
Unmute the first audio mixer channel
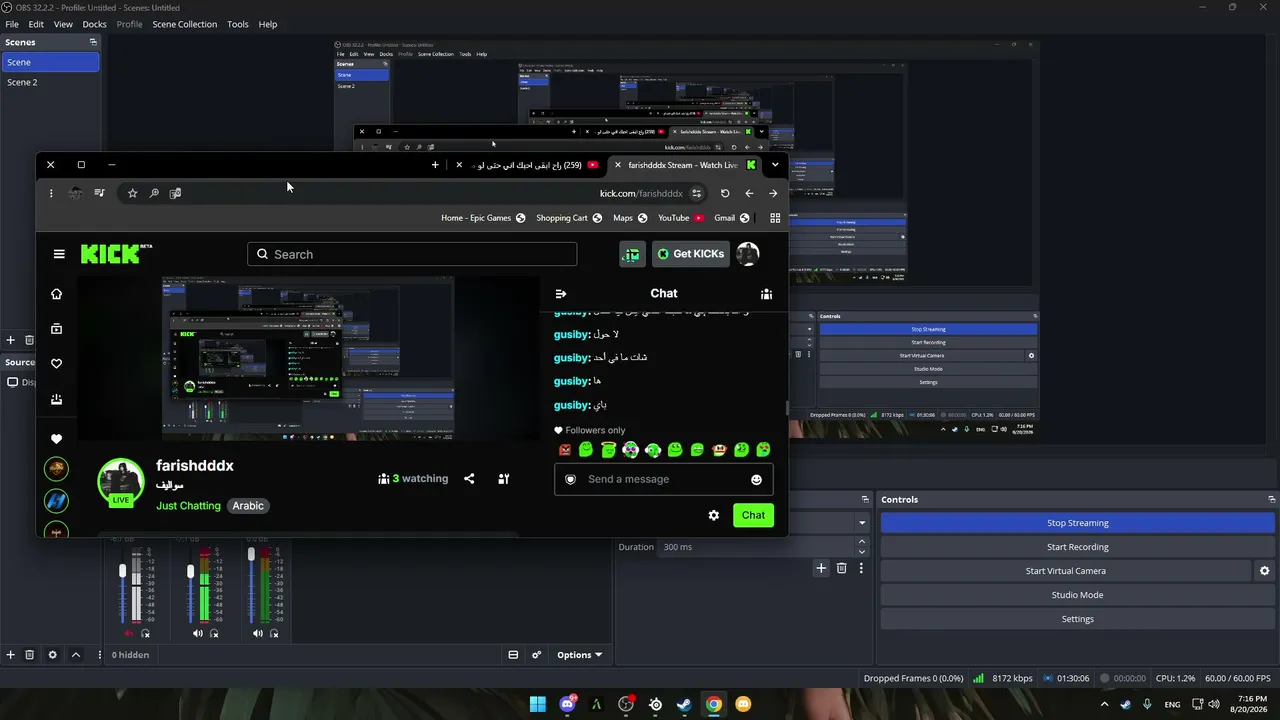pos(129,633)
